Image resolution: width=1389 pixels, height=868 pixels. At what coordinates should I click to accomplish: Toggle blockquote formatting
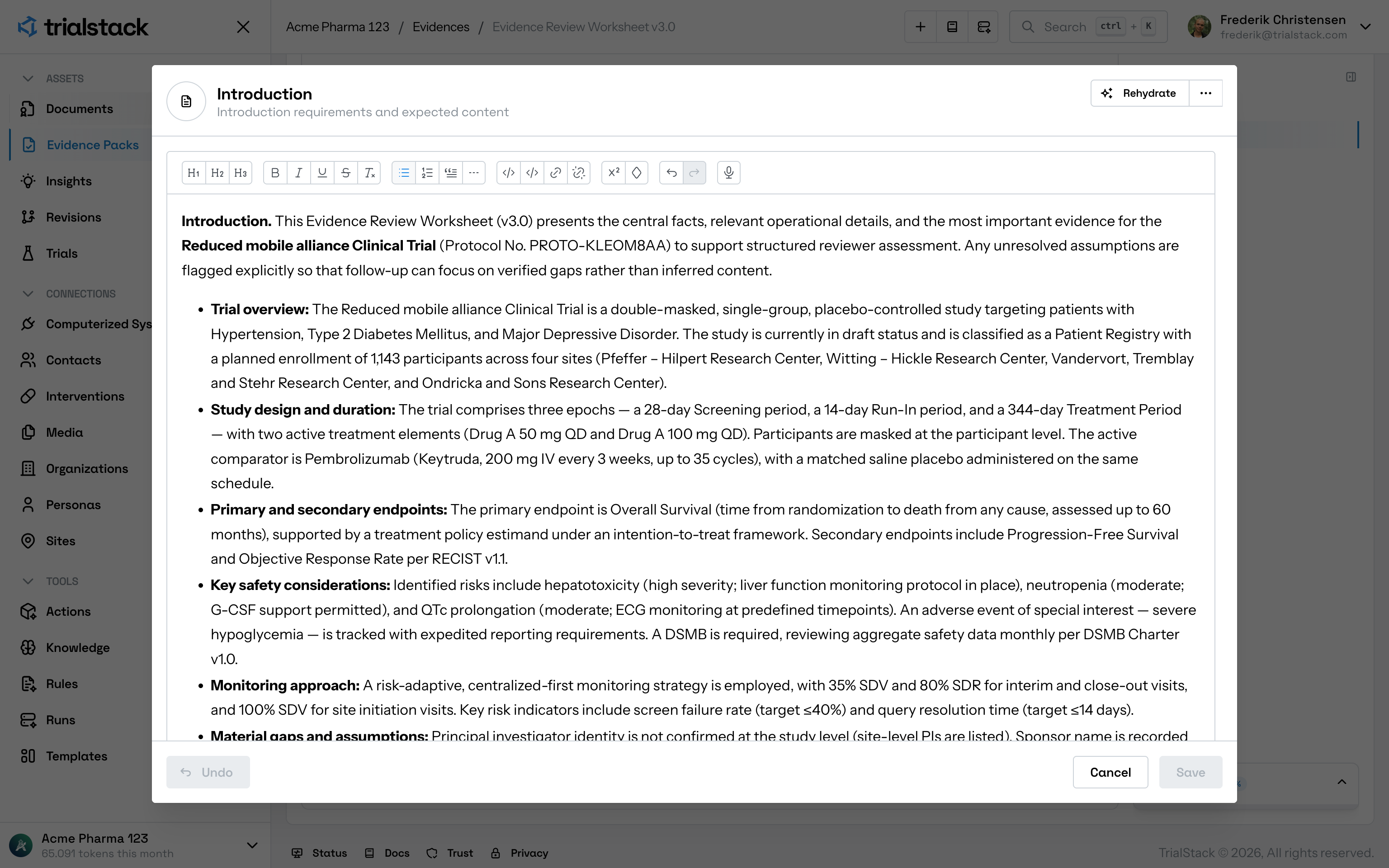450,173
